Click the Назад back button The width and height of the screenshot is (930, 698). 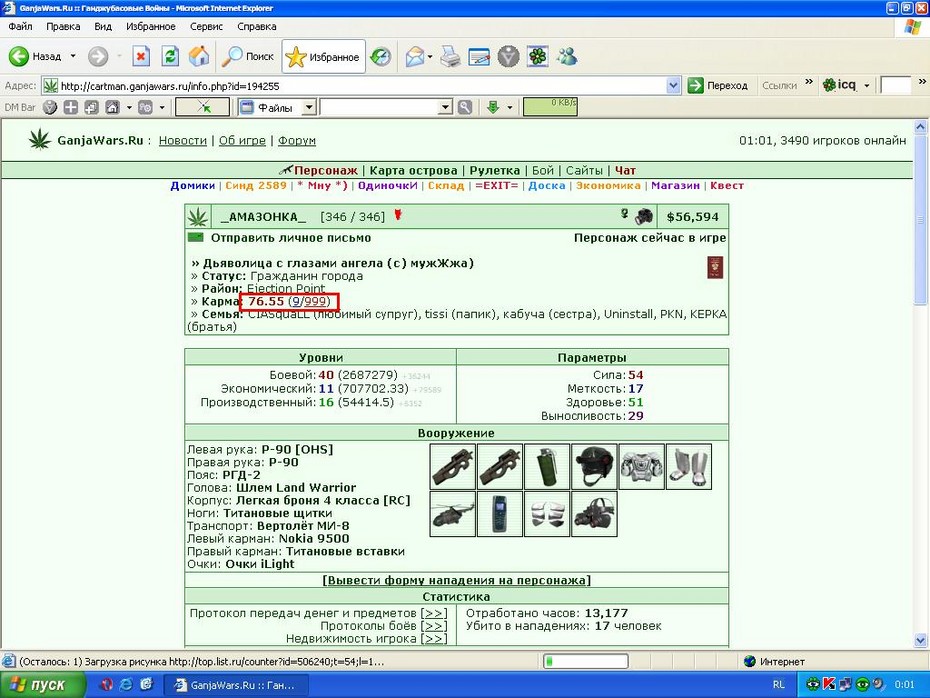(35, 56)
